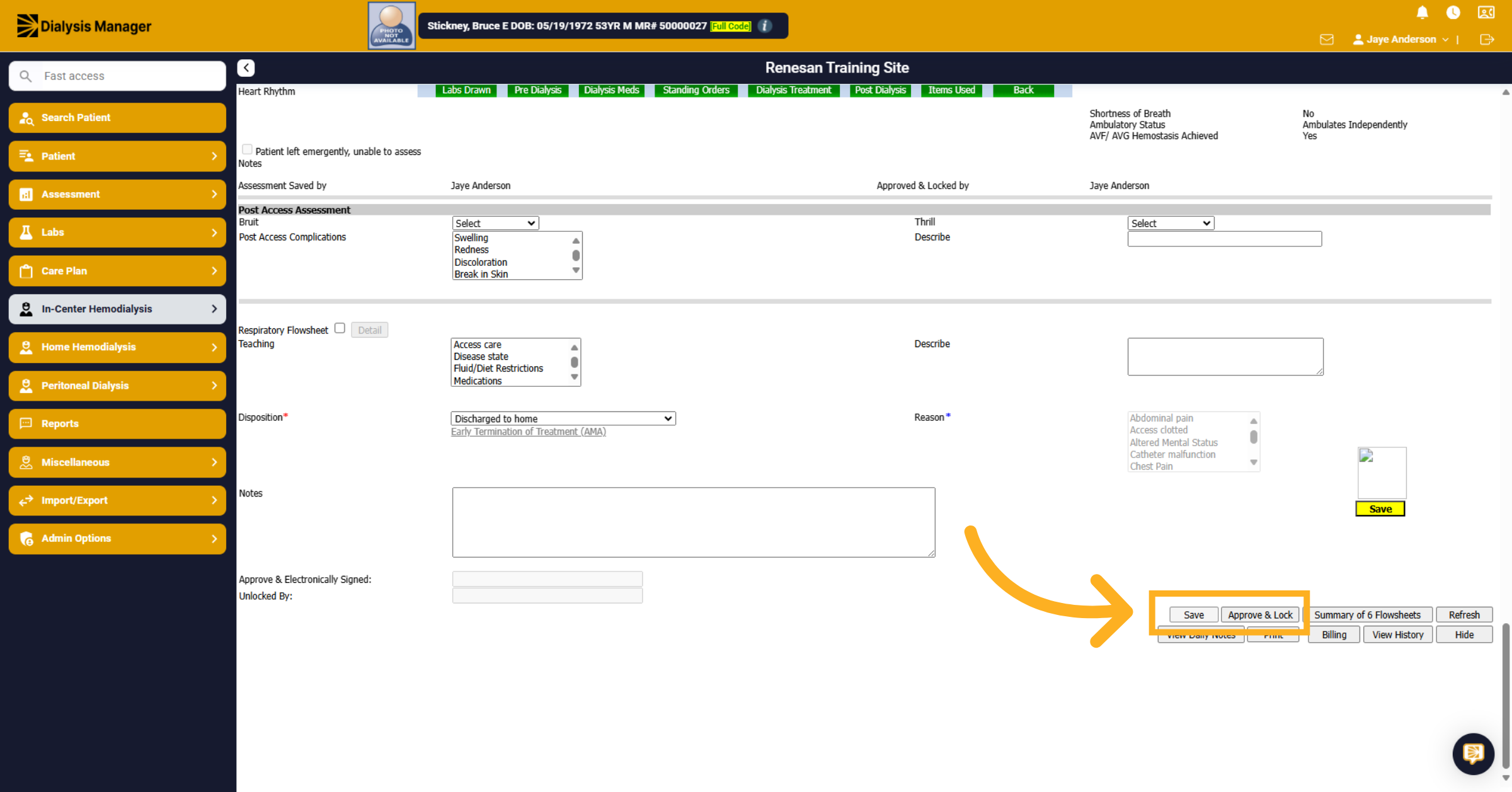Open notifications bell icon

1422,13
